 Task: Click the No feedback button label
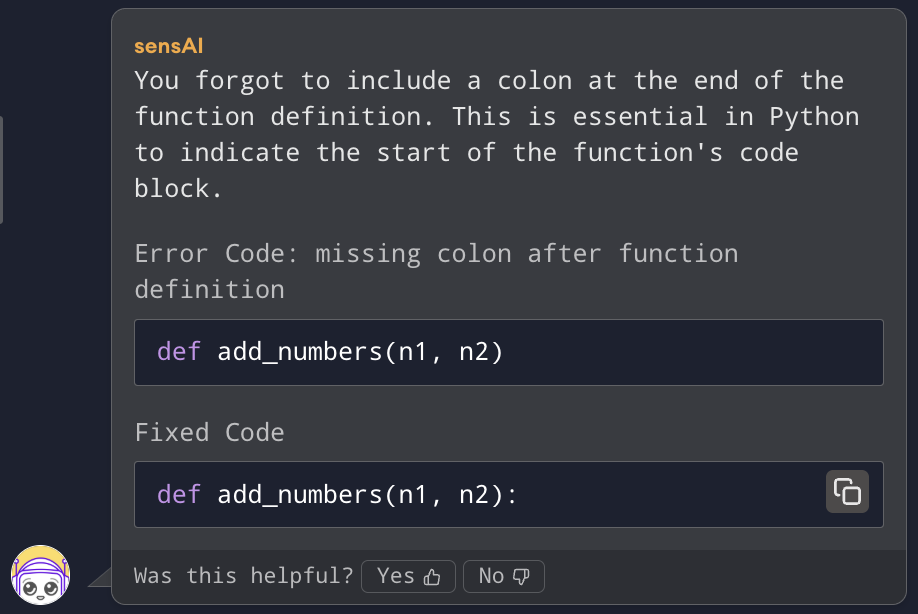tap(491, 576)
